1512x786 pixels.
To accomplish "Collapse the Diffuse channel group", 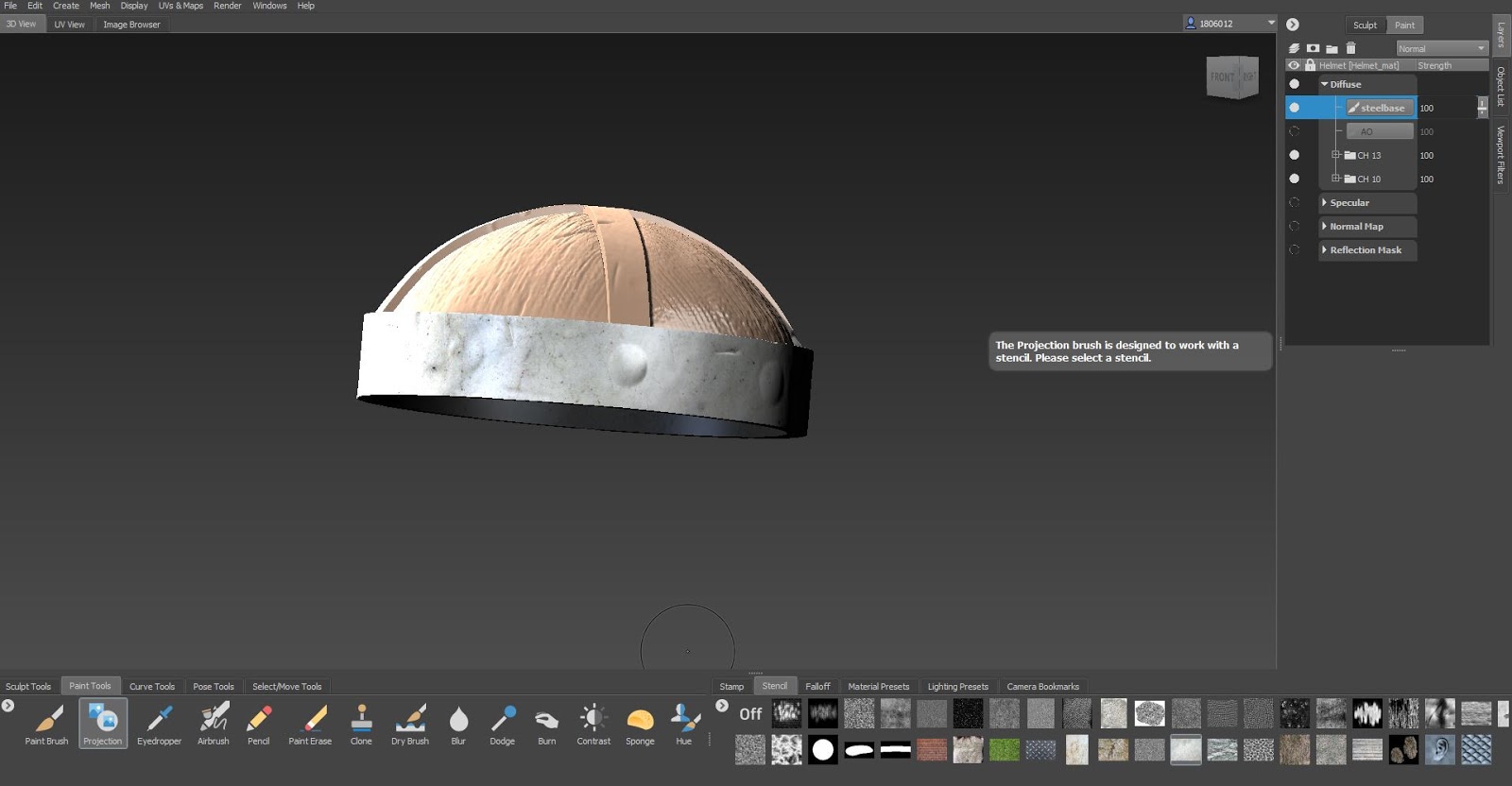I will click(1324, 84).
